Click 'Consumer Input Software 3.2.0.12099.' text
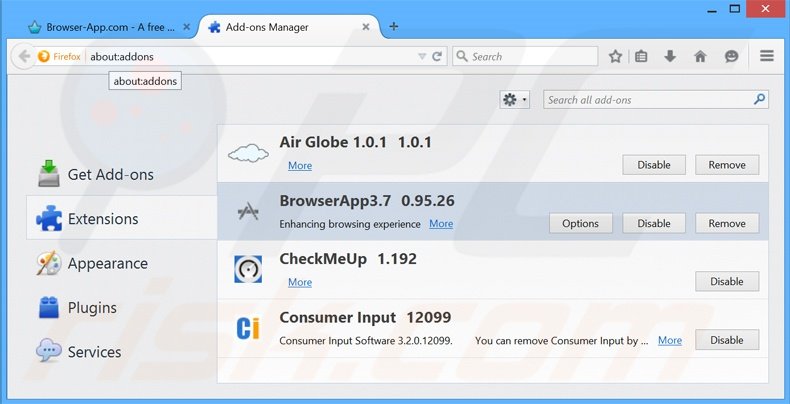This screenshot has width=790, height=404. coord(366,341)
